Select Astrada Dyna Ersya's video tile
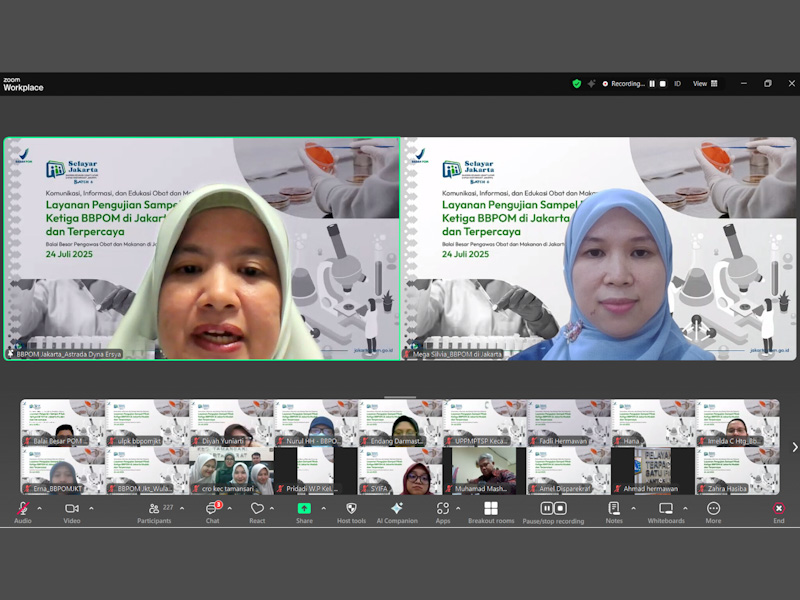This screenshot has width=800, height=600. 202,248
